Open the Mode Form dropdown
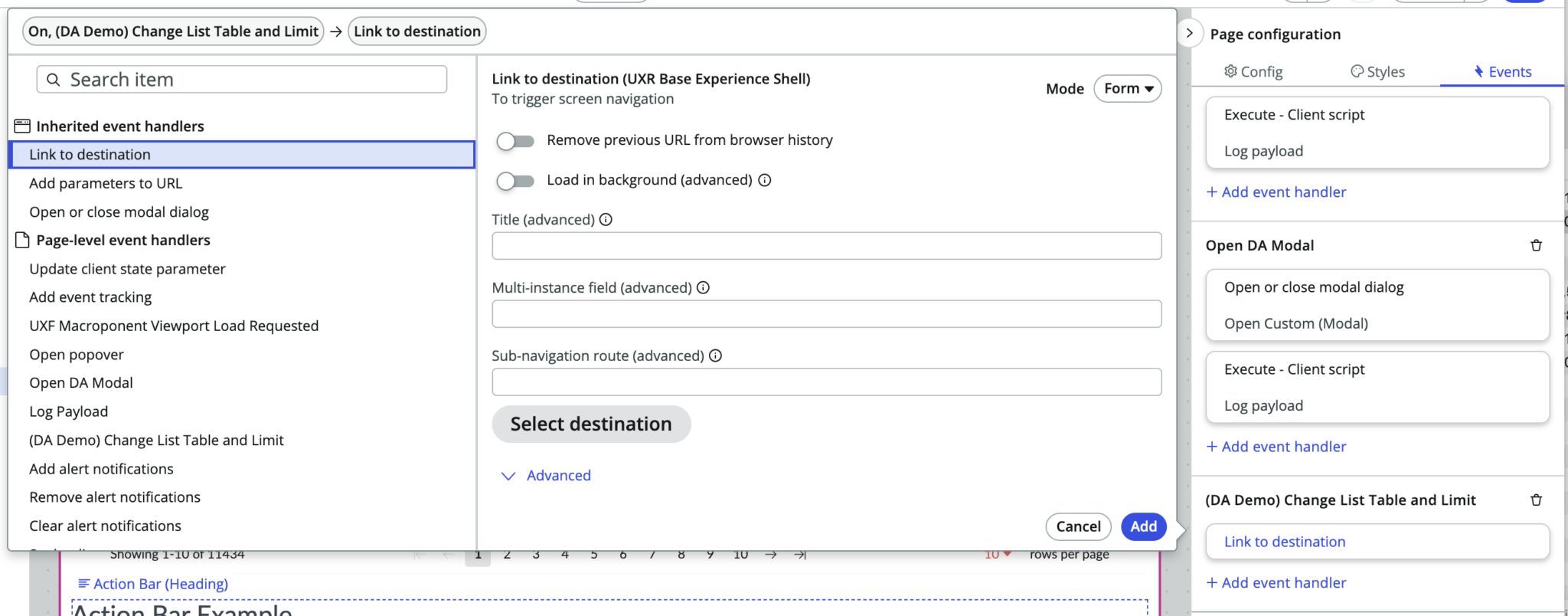 (1127, 88)
